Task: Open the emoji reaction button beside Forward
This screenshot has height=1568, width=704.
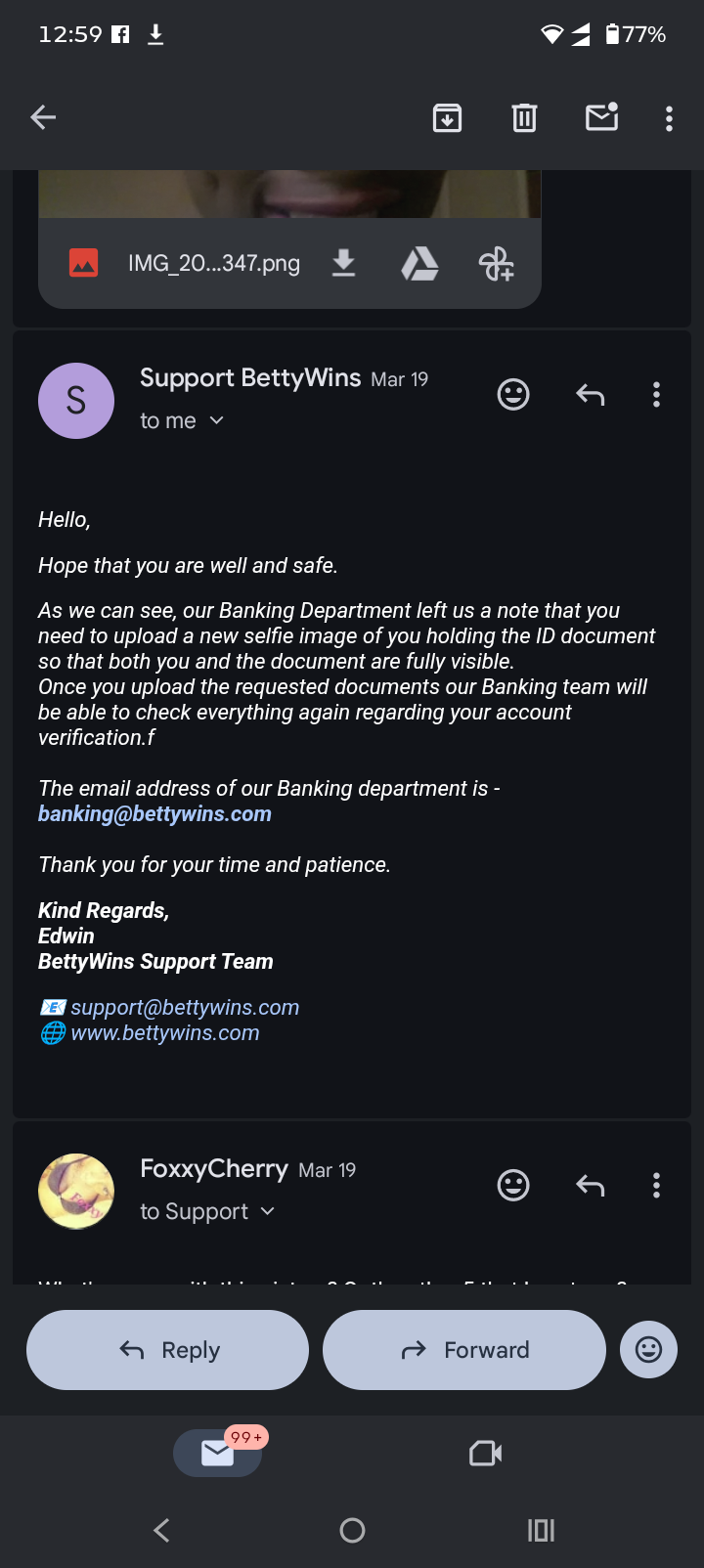Action: pos(648,1350)
